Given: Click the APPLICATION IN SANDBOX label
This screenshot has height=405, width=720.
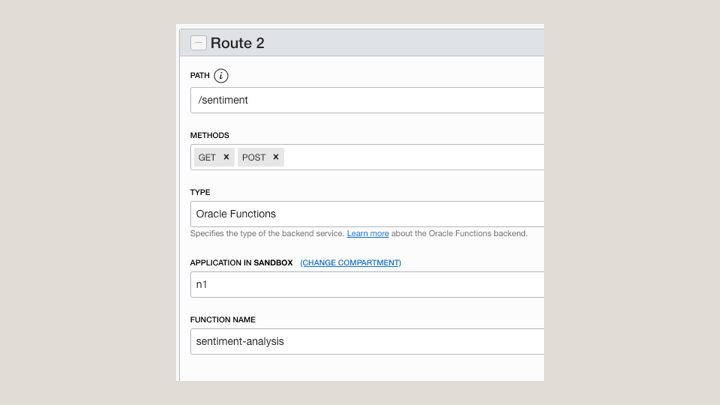Looking at the screenshot, I should pyautogui.click(x=241, y=263).
